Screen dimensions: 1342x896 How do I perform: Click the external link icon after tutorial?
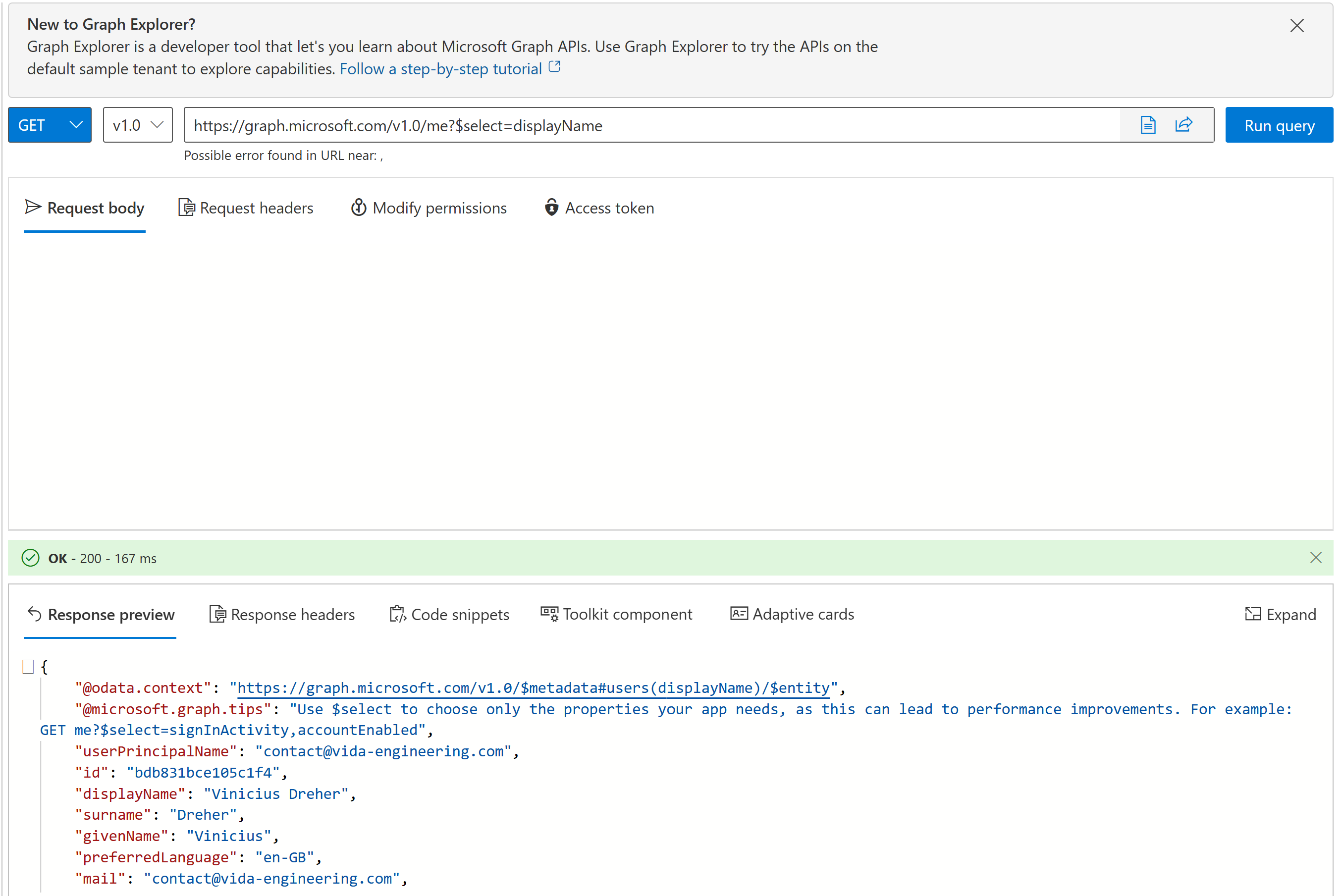(554, 67)
